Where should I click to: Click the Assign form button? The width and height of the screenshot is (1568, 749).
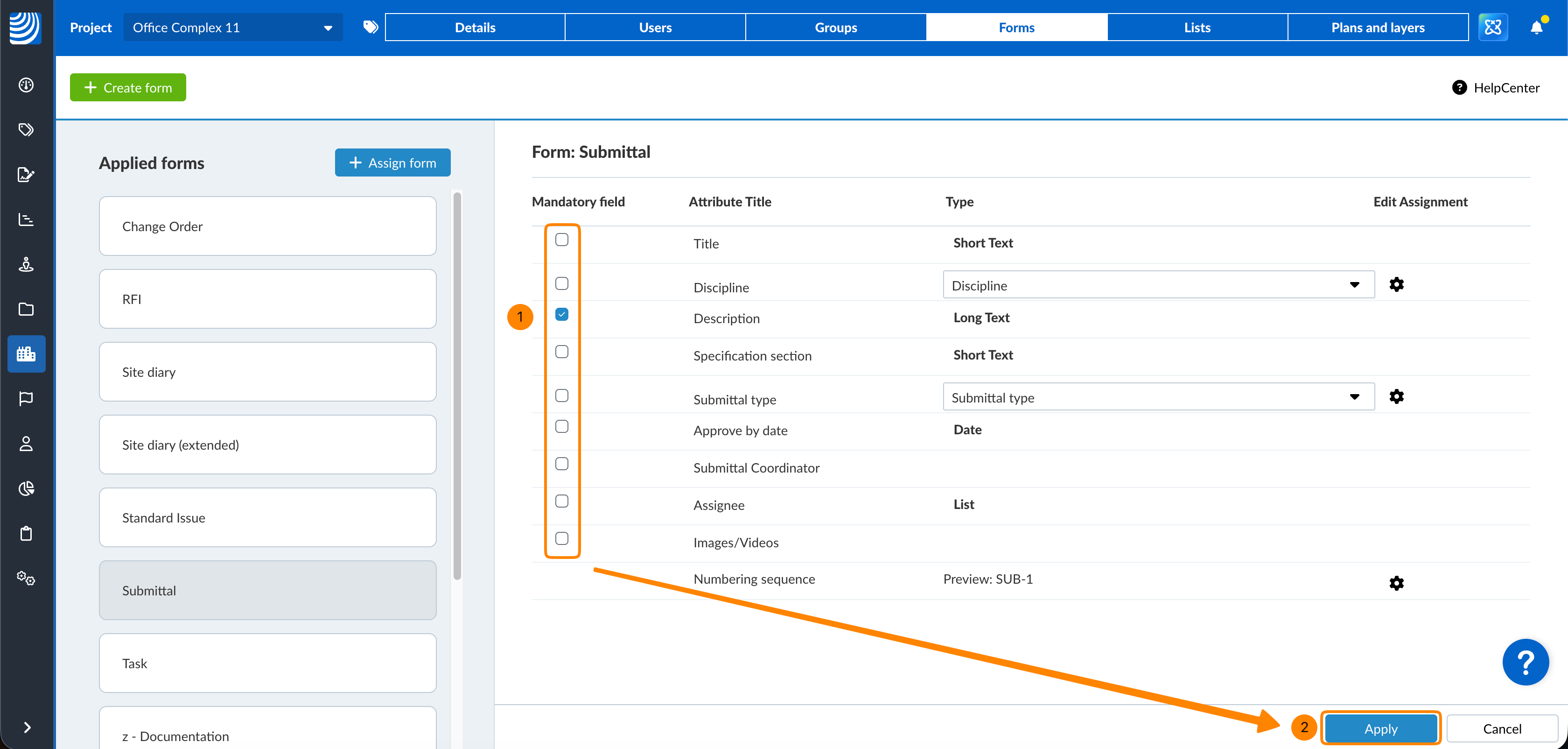coord(392,163)
